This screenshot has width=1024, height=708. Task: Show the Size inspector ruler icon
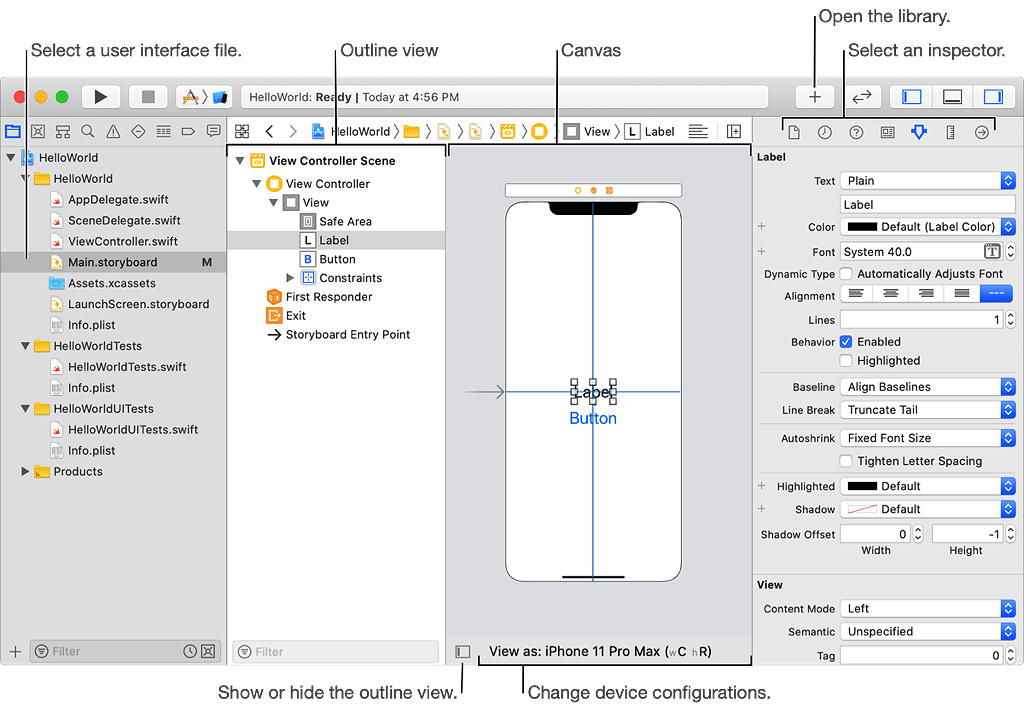coord(950,133)
